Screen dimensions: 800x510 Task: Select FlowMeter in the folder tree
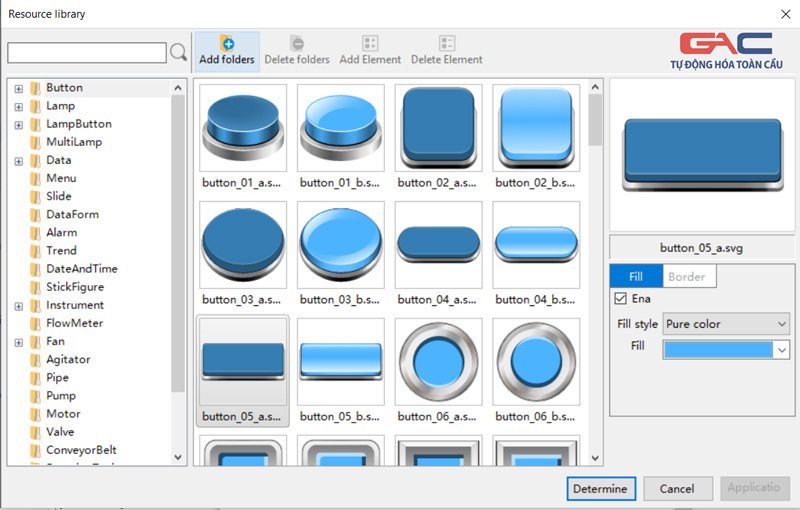coord(74,323)
